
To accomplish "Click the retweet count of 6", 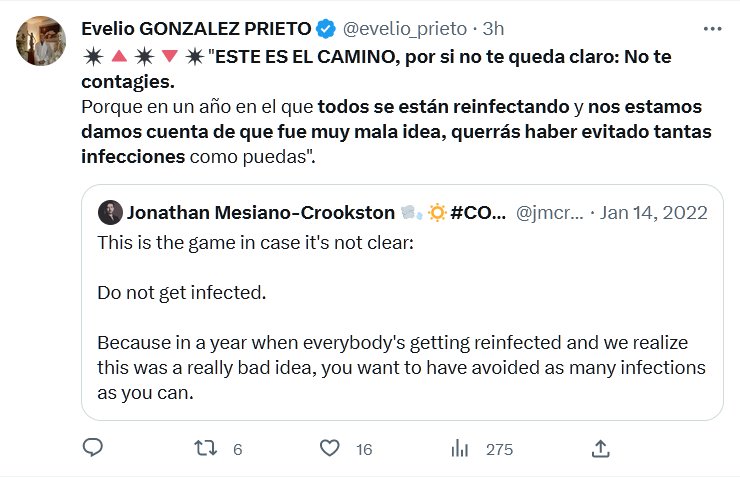I will click(237, 450).
